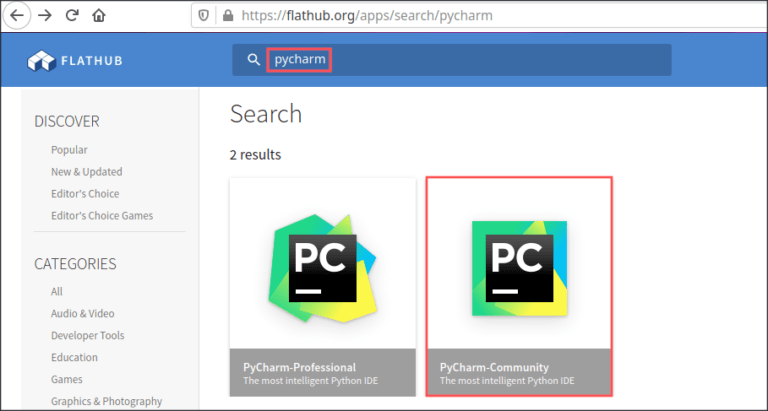
Task: Select the Education category
Action: tap(74, 358)
